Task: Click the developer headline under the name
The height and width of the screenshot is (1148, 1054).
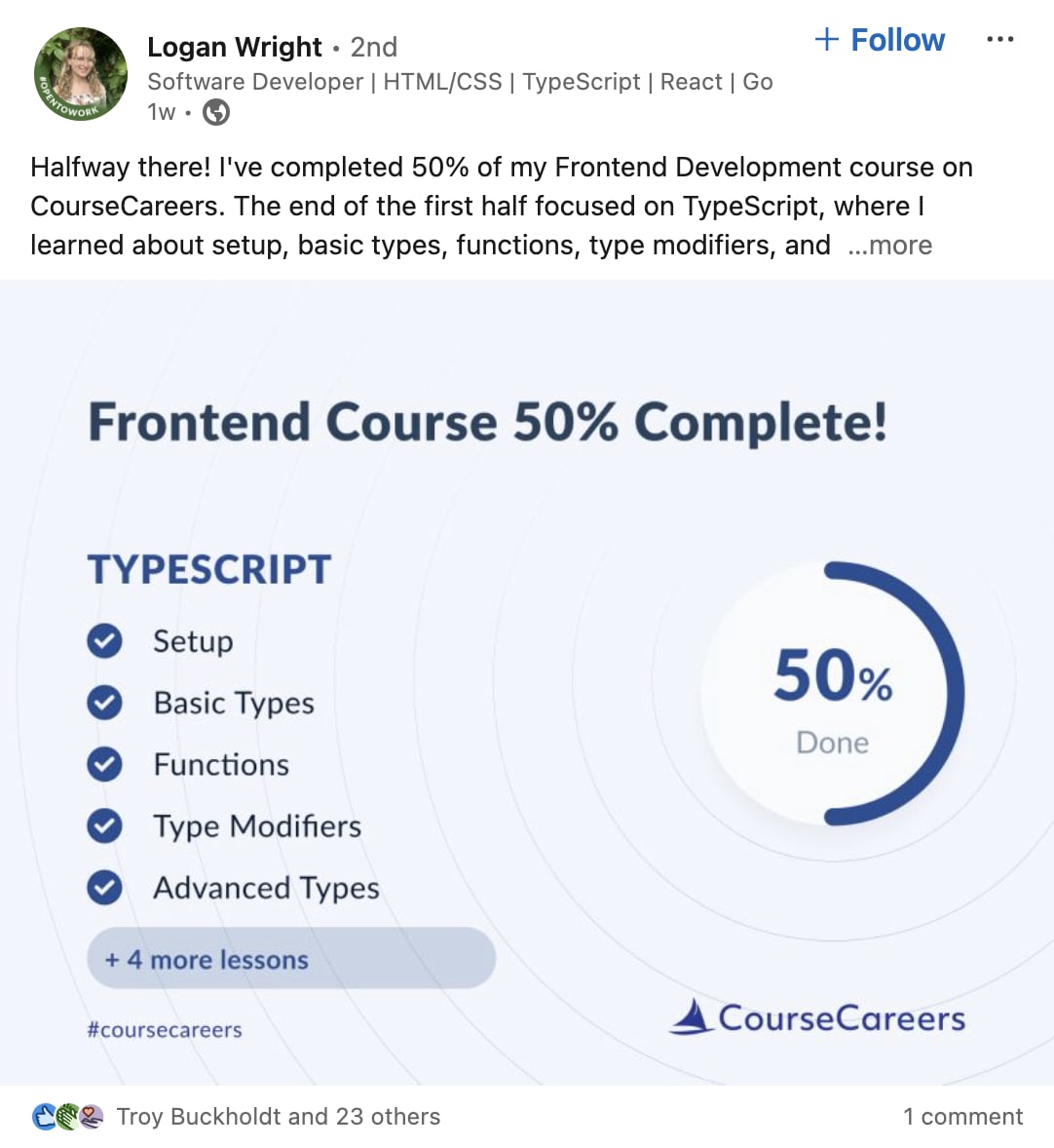Action: (460, 81)
